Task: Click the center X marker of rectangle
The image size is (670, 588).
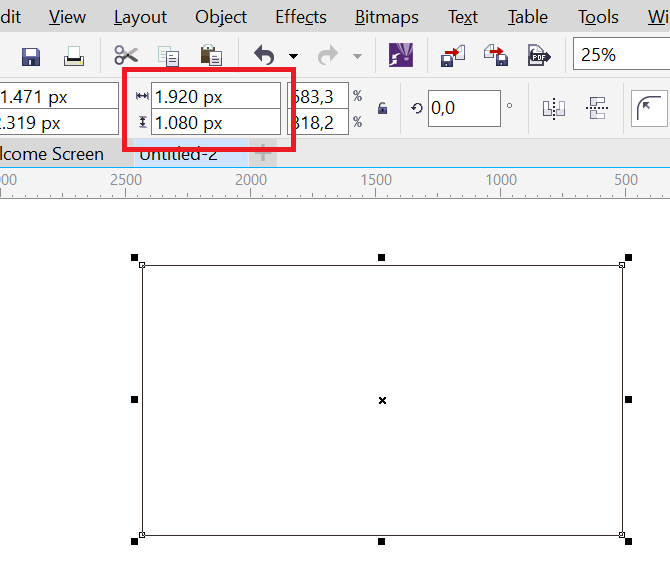Action: (x=382, y=400)
